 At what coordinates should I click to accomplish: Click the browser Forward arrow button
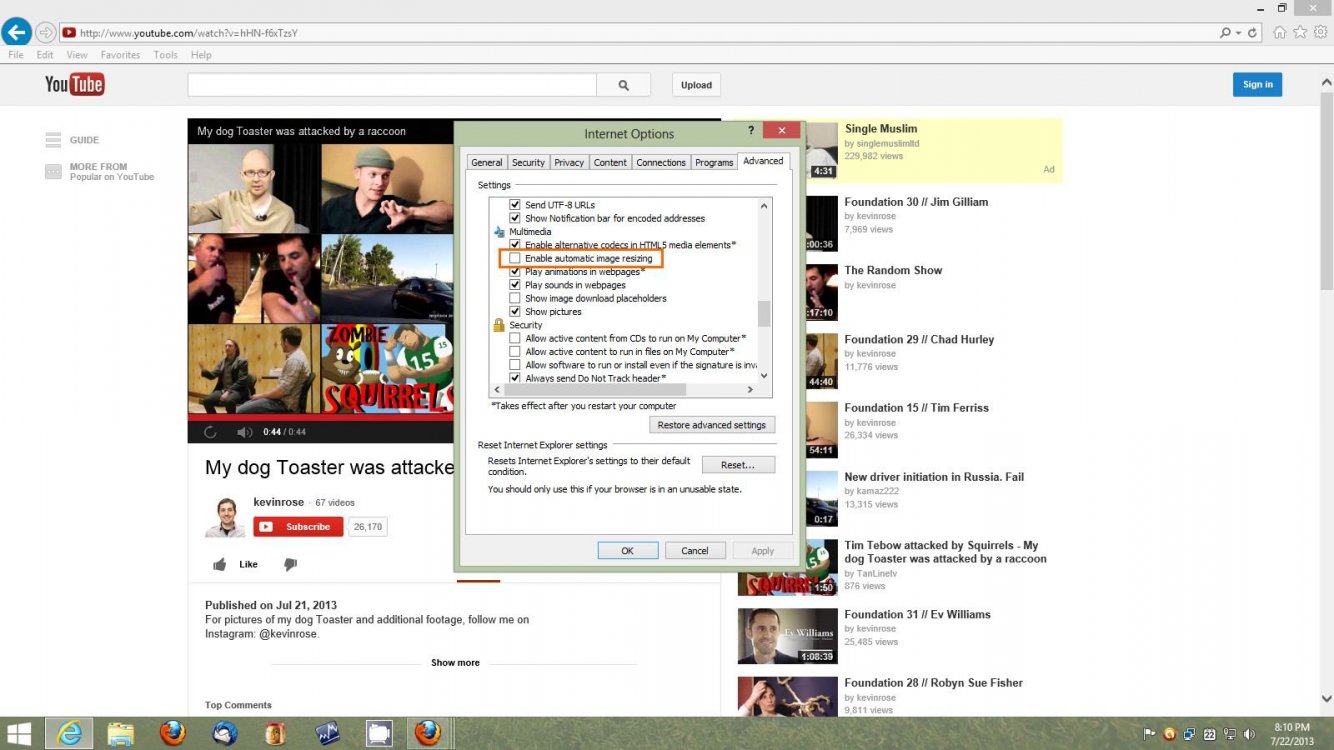(45, 33)
